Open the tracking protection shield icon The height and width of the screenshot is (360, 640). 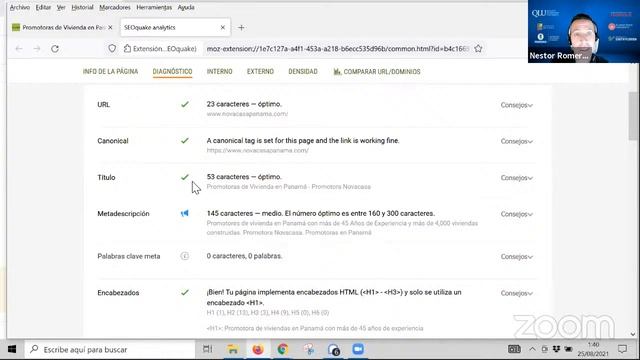(112, 49)
